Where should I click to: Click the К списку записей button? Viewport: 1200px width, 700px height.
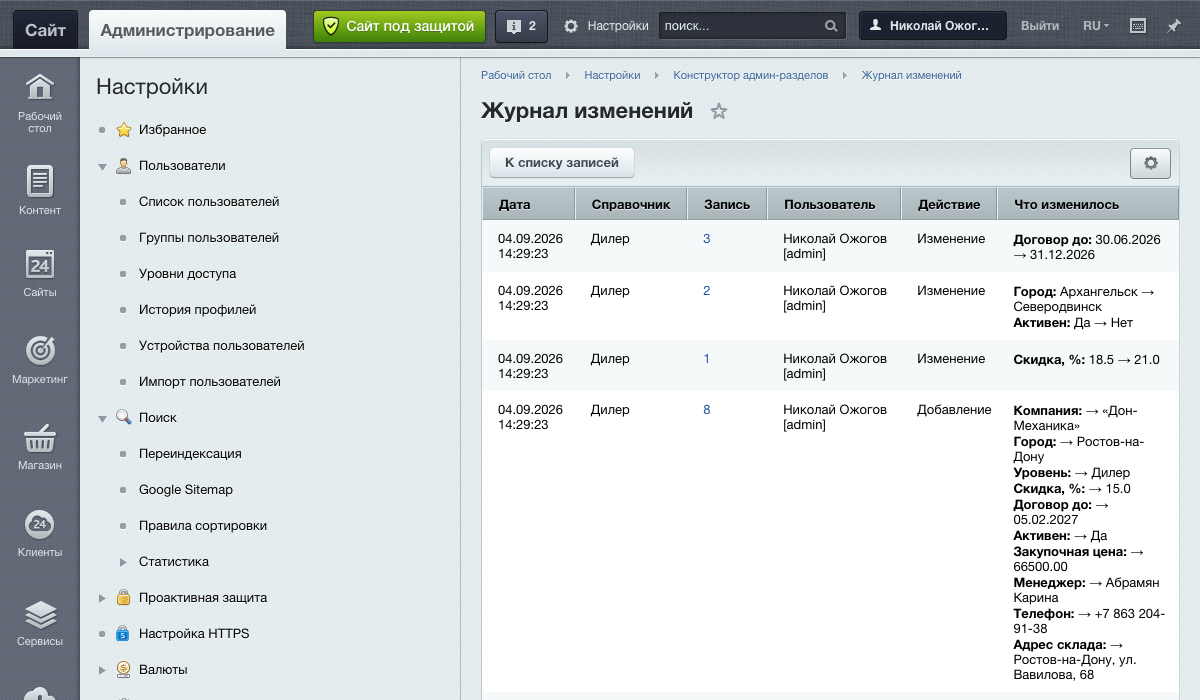click(x=562, y=163)
